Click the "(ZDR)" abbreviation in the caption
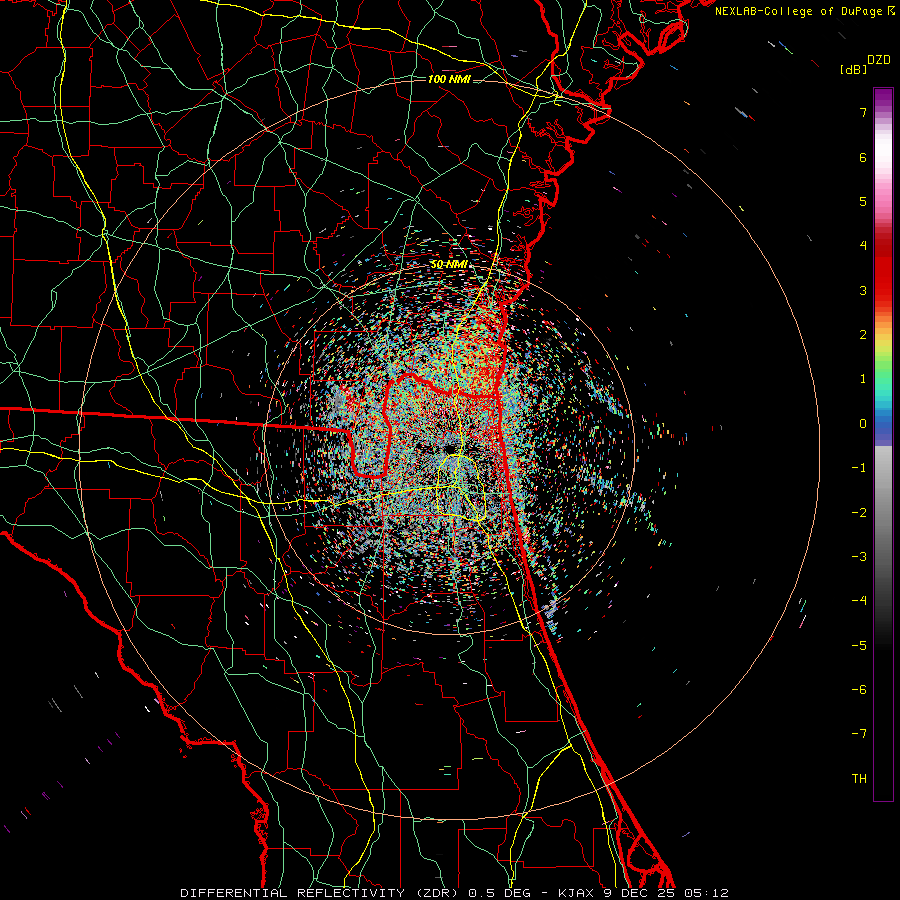Viewport: 900px width, 900px height. coord(435,893)
